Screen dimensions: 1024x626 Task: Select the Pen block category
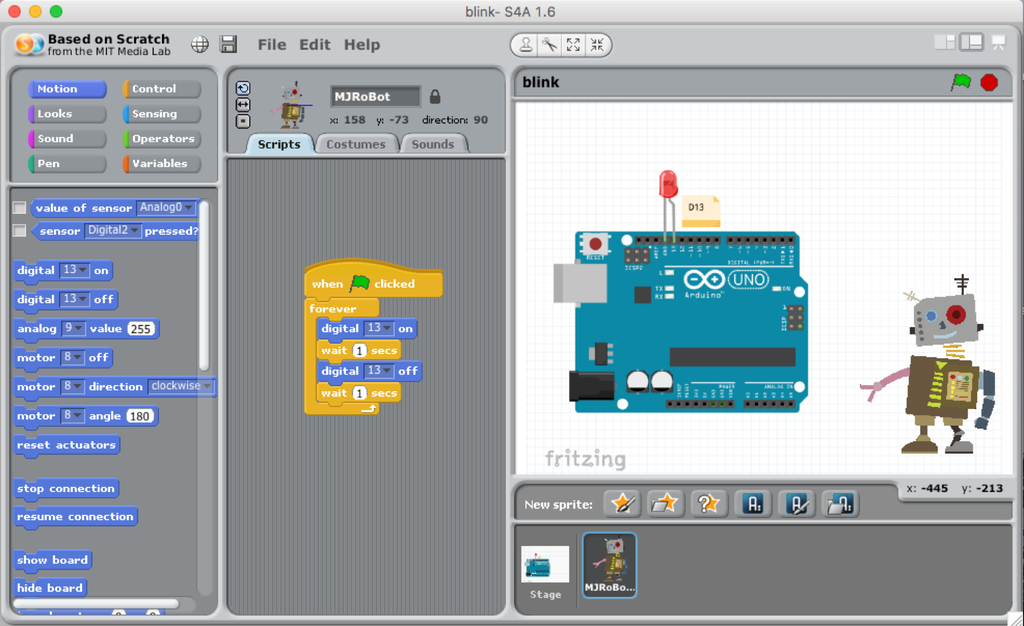click(67, 163)
